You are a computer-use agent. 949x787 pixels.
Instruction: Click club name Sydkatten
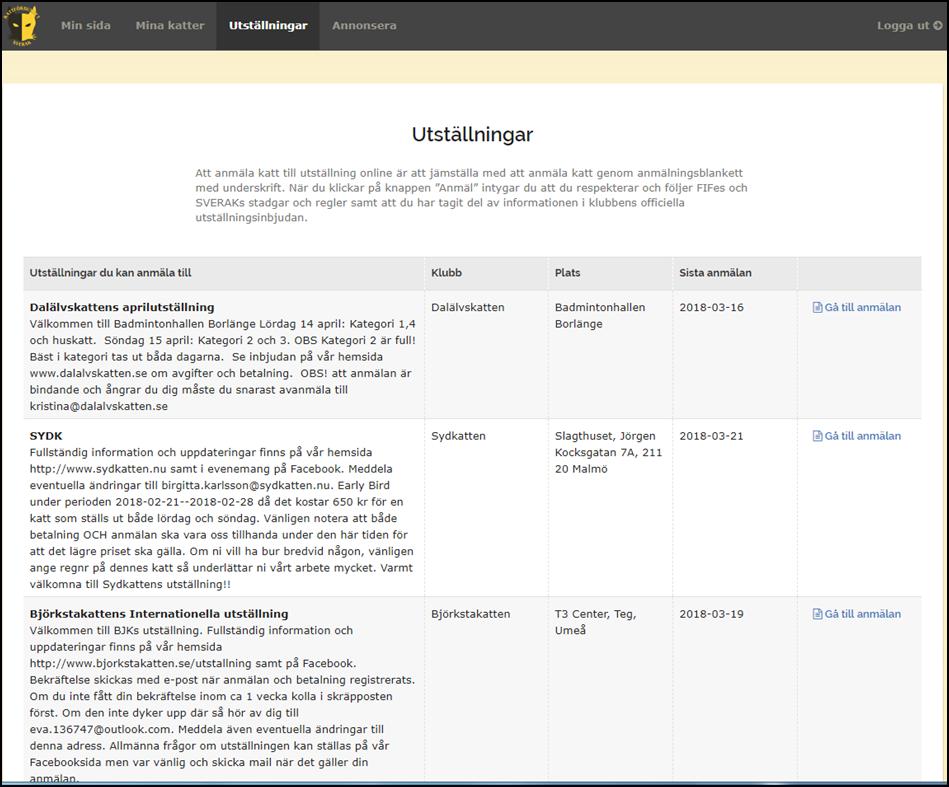458,436
